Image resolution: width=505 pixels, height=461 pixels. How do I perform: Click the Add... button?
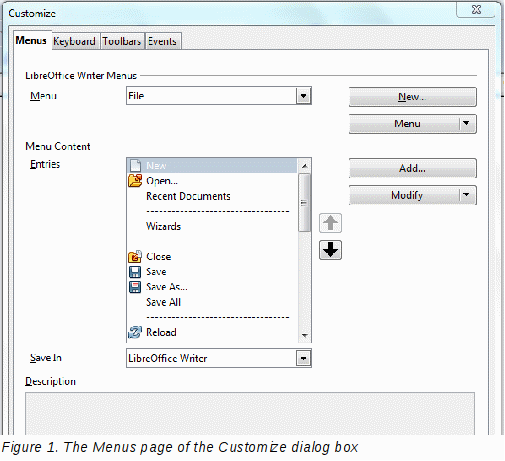tap(413, 168)
